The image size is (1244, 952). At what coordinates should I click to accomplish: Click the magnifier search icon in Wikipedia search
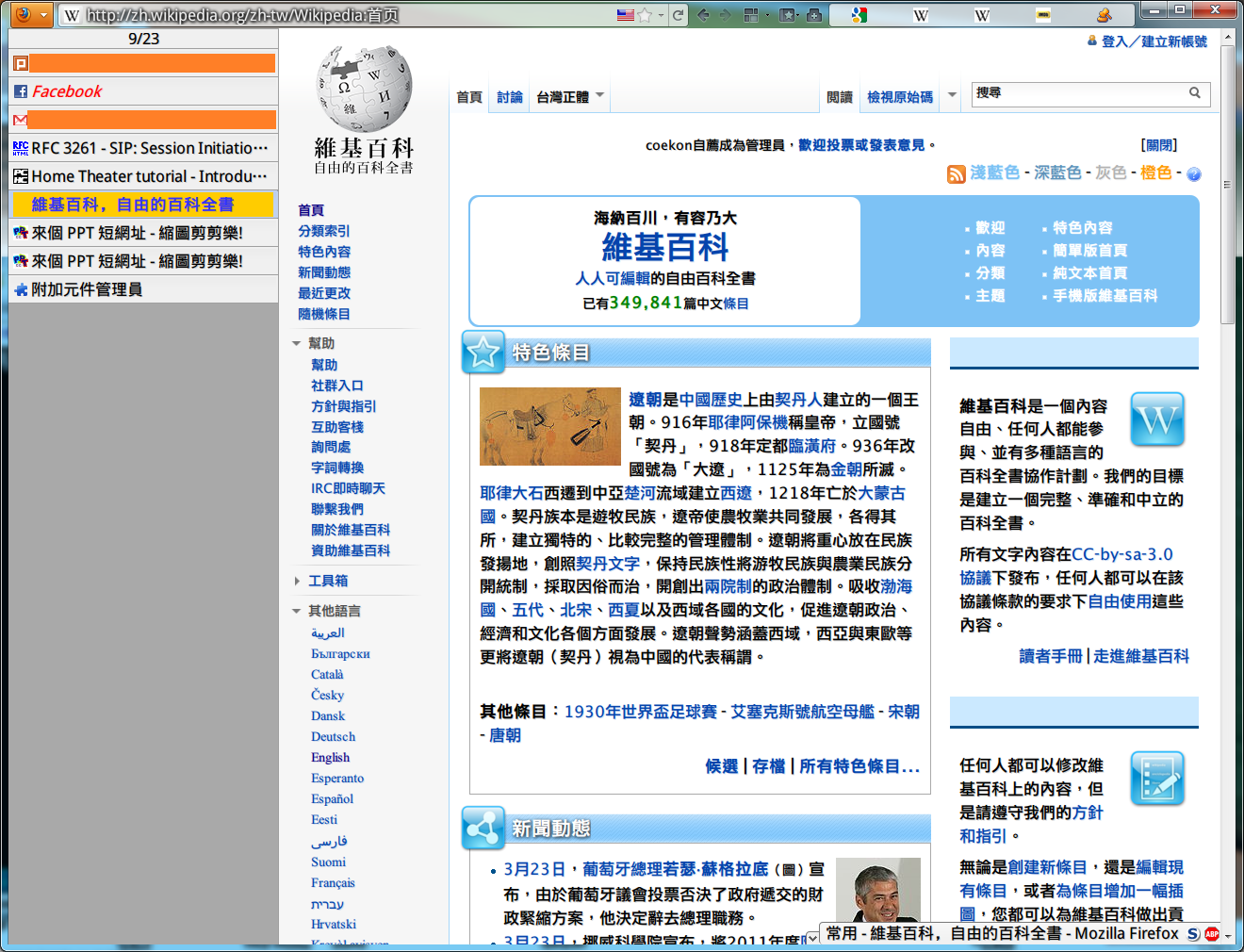point(1194,93)
